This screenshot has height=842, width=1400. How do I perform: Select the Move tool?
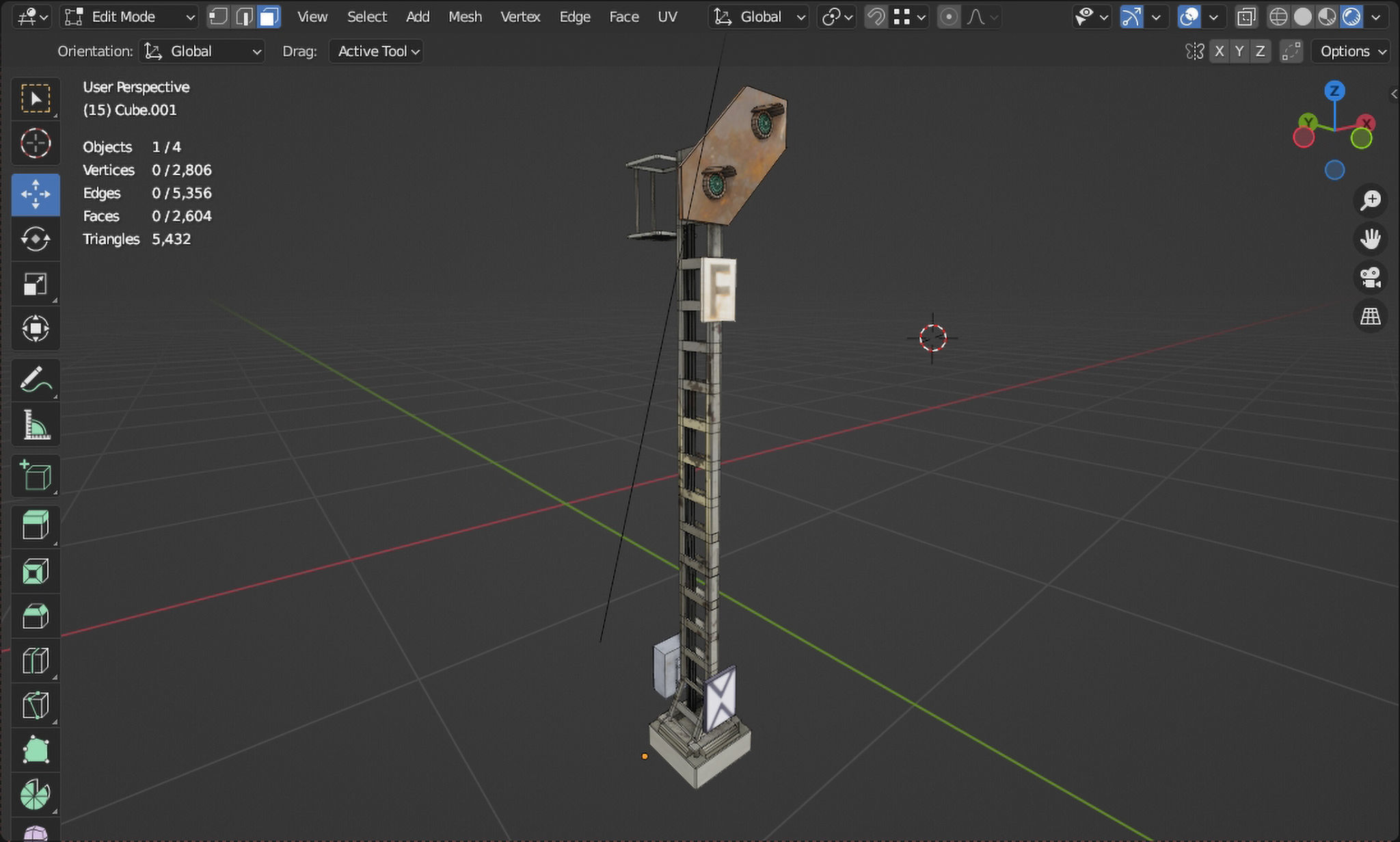pos(36,194)
